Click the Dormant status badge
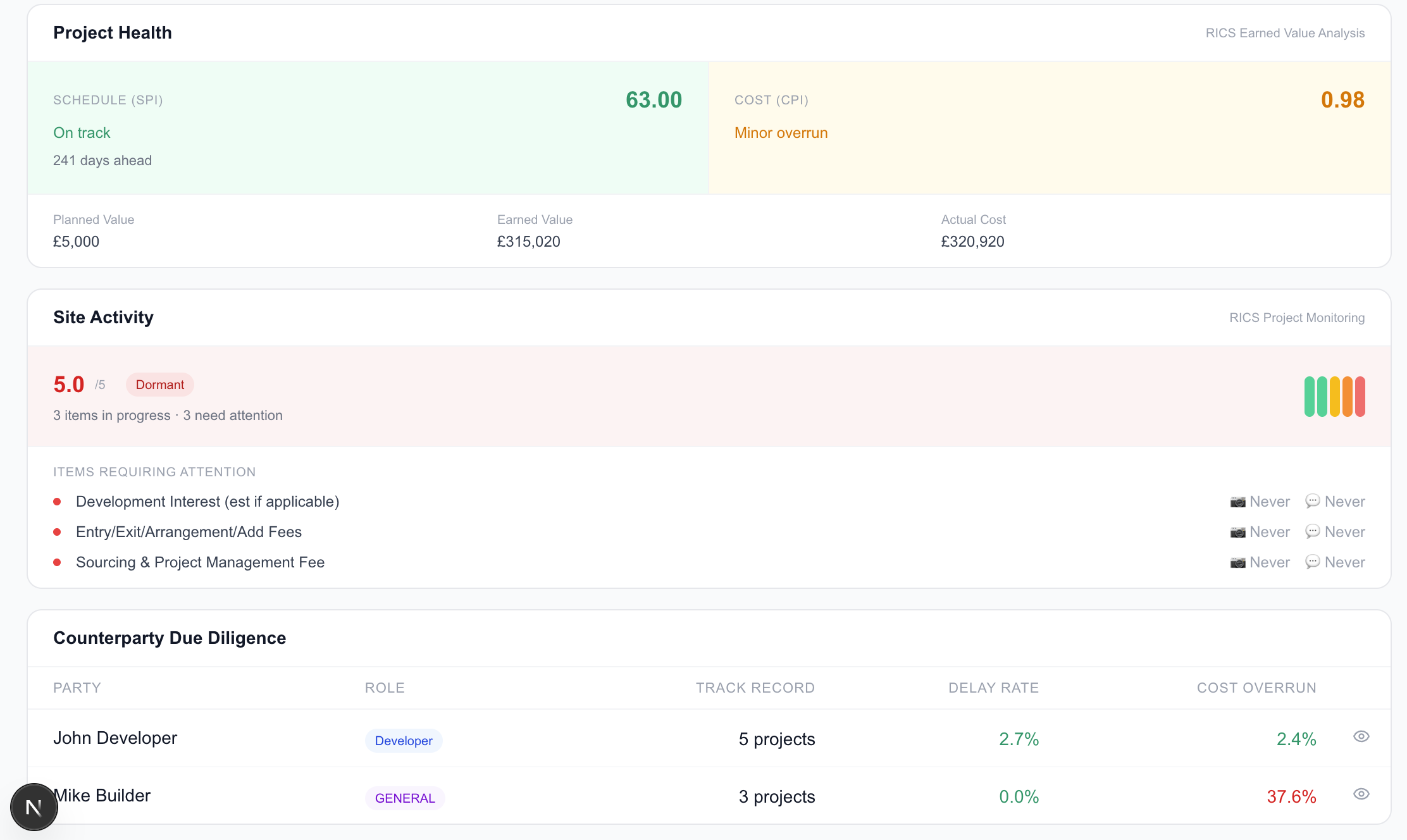The width and height of the screenshot is (1407, 840). (x=159, y=384)
